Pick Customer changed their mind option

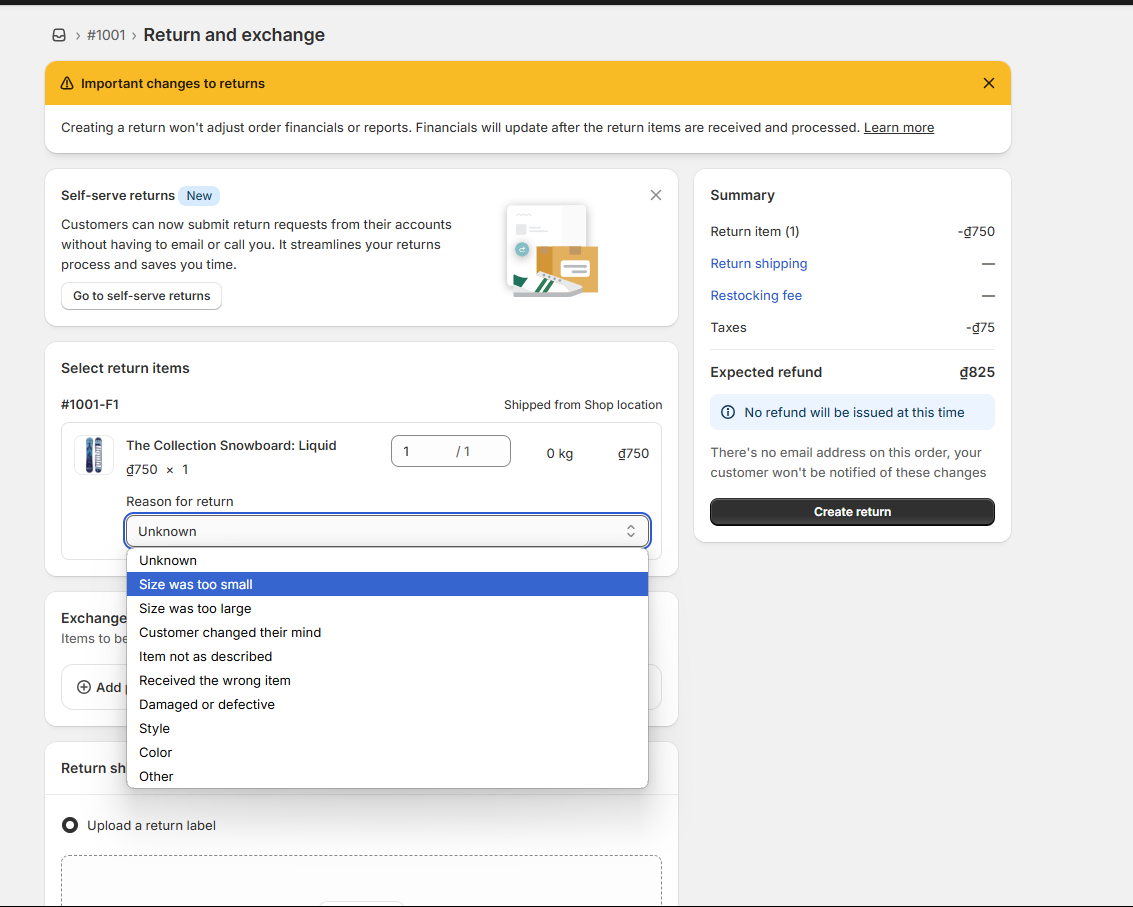tap(387, 632)
